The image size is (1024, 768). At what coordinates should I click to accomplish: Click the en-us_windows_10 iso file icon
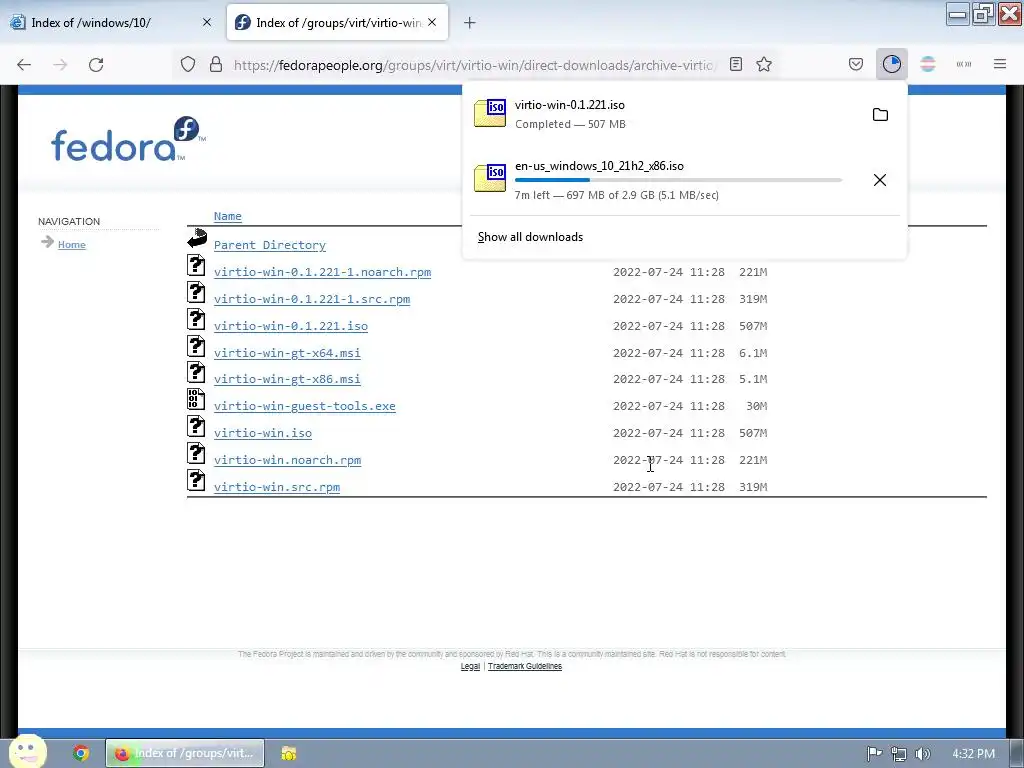490,178
